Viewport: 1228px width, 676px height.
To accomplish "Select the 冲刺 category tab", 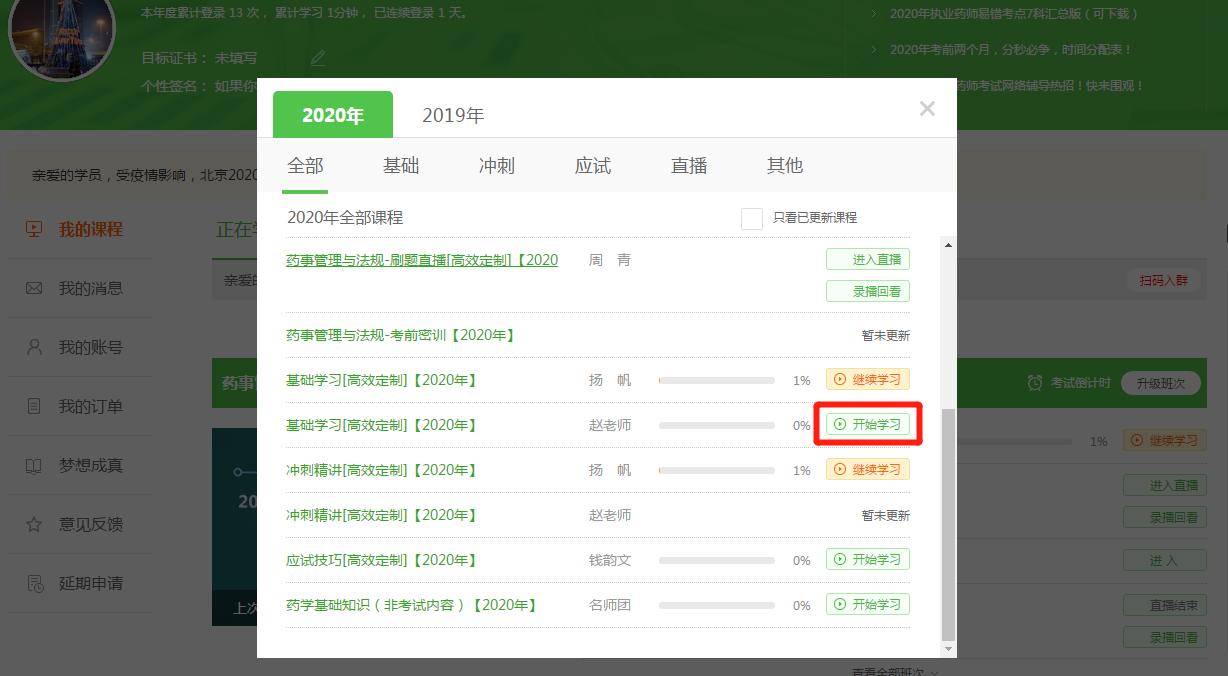I will pyautogui.click(x=497, y=166).
